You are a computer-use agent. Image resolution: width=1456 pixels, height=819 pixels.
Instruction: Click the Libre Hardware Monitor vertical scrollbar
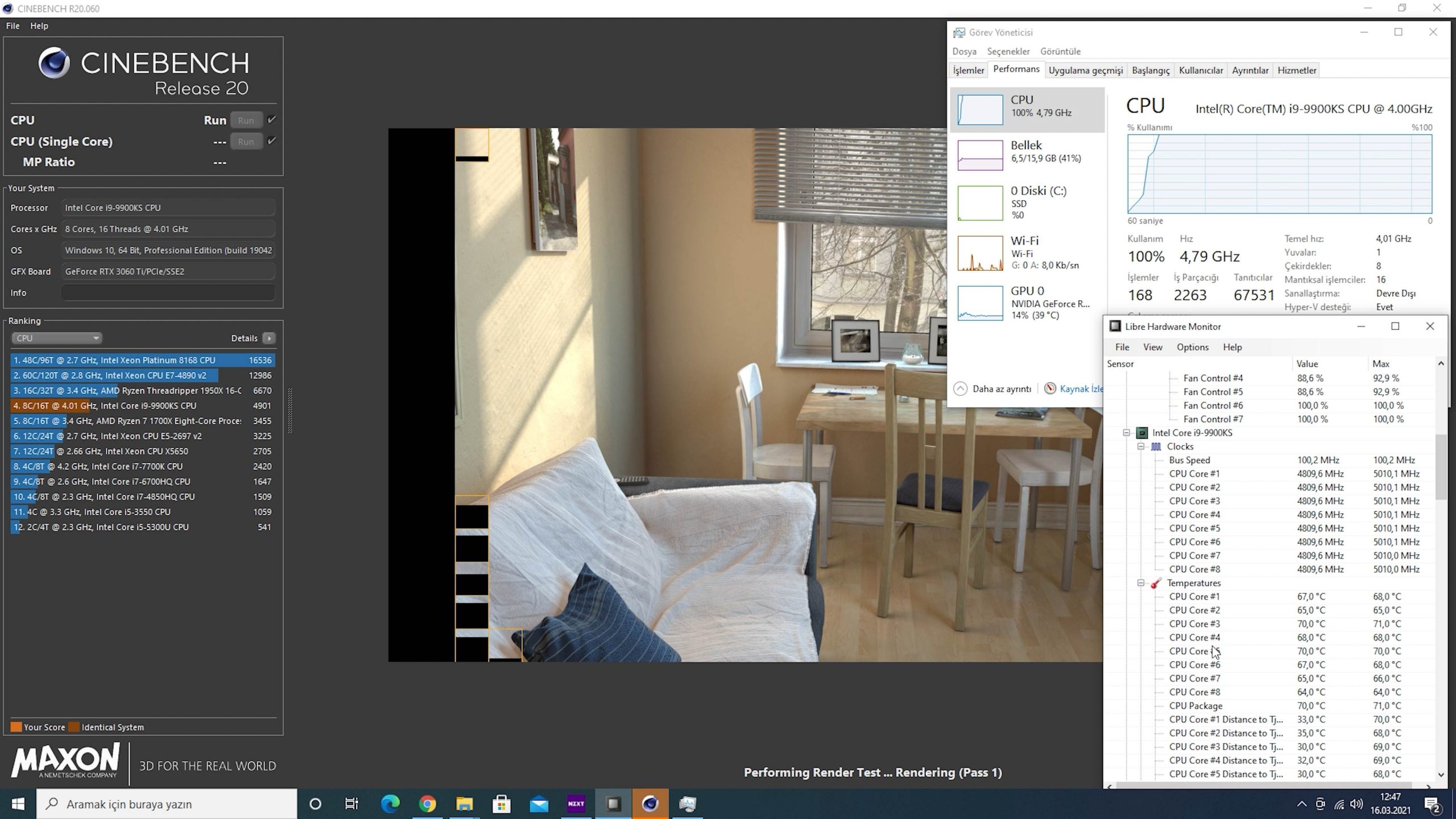(x=1440, y=466)
